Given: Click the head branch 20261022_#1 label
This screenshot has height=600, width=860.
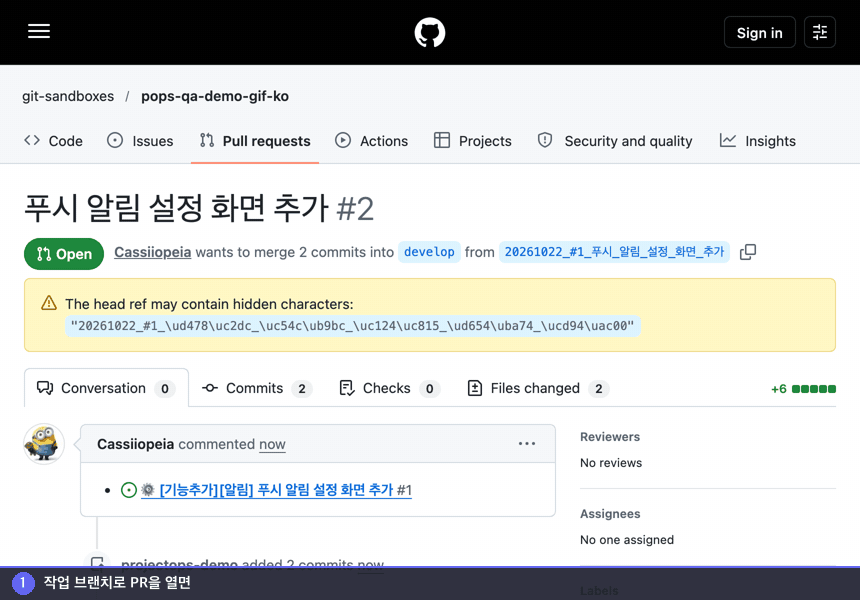Looking at the screenshot, I should (x=614, y=252).
